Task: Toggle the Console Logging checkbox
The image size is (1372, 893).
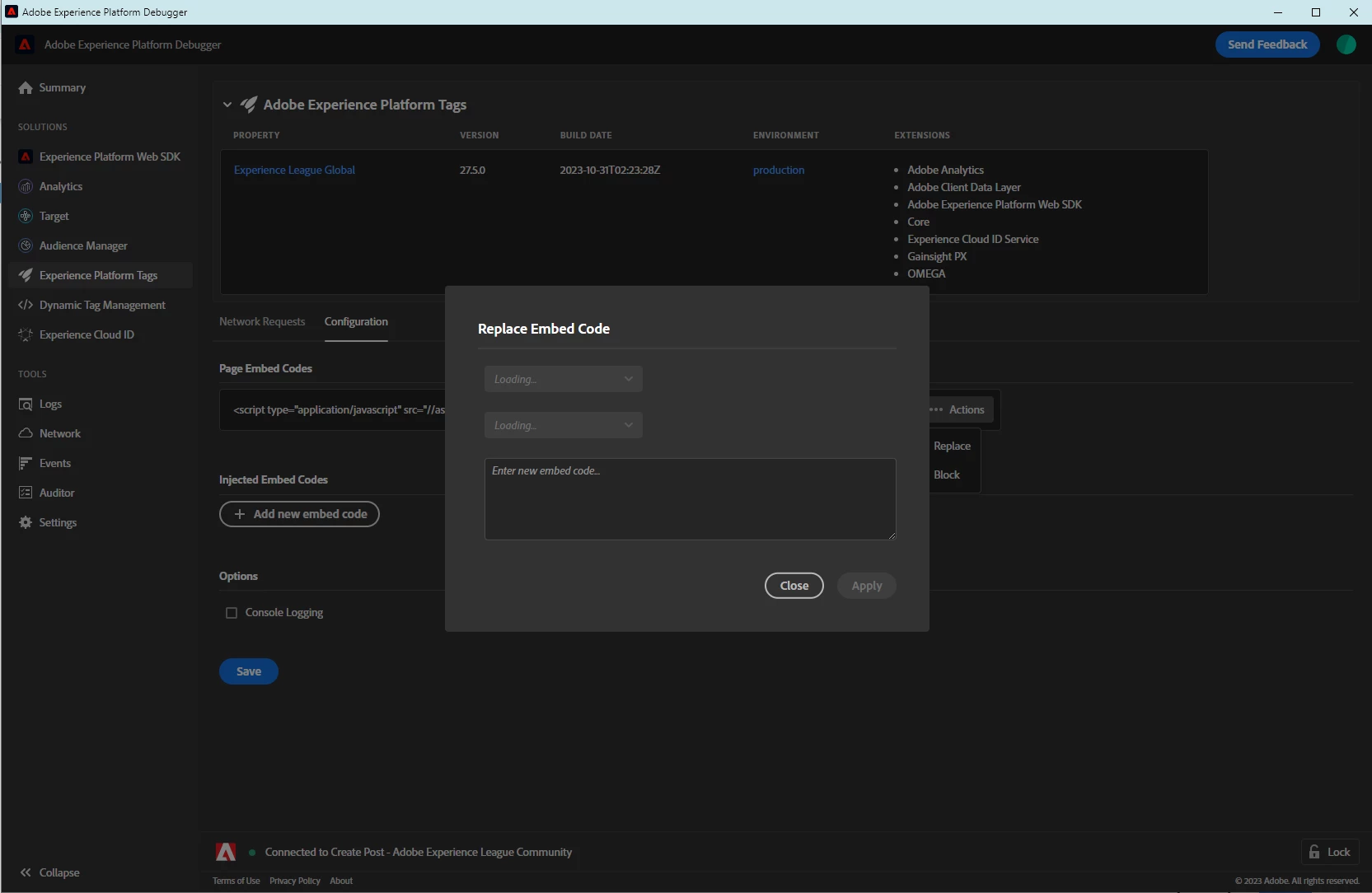Action: (x=232, y=613)
